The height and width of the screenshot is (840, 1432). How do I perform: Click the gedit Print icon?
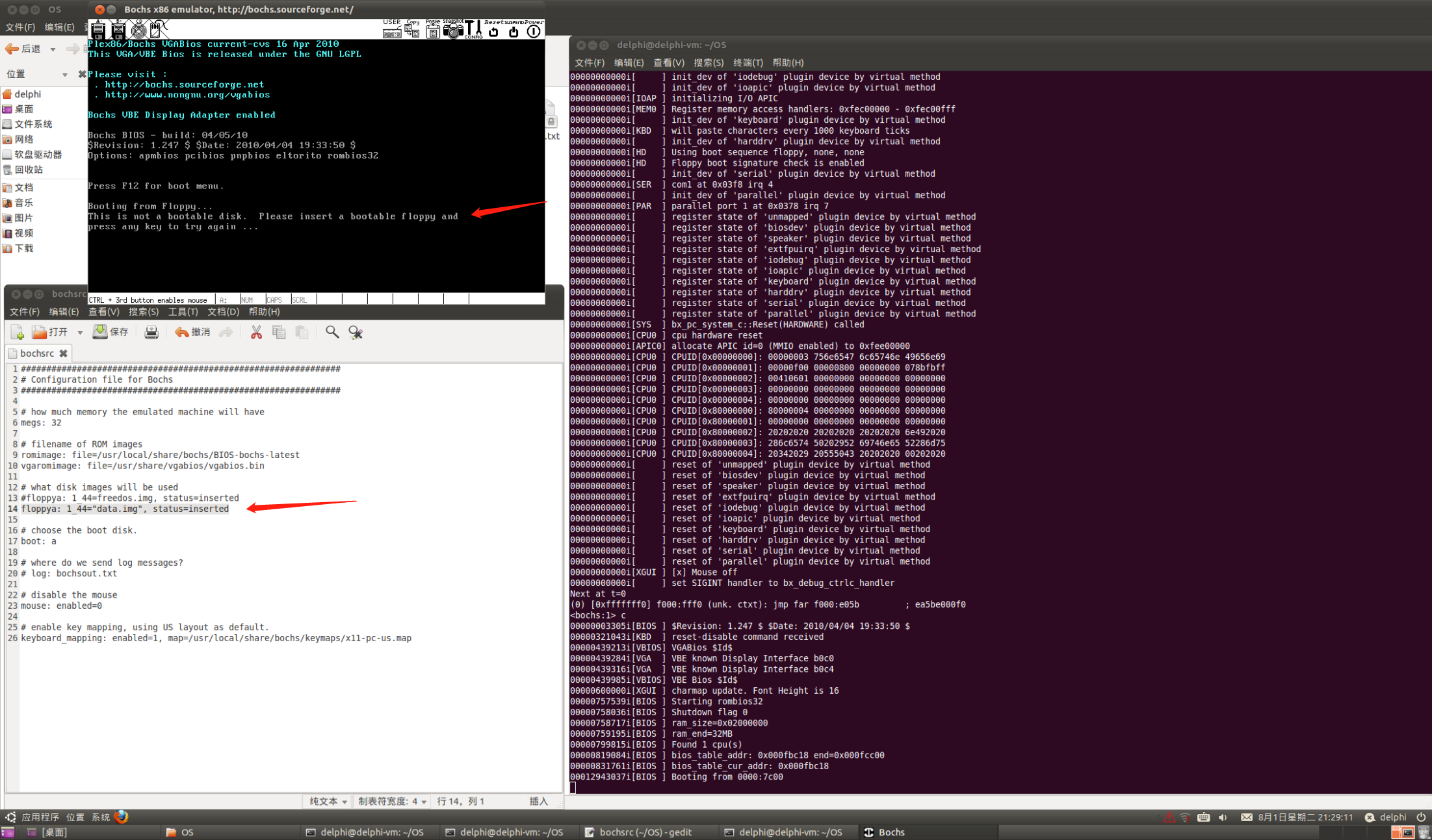[x=151, y=333]
